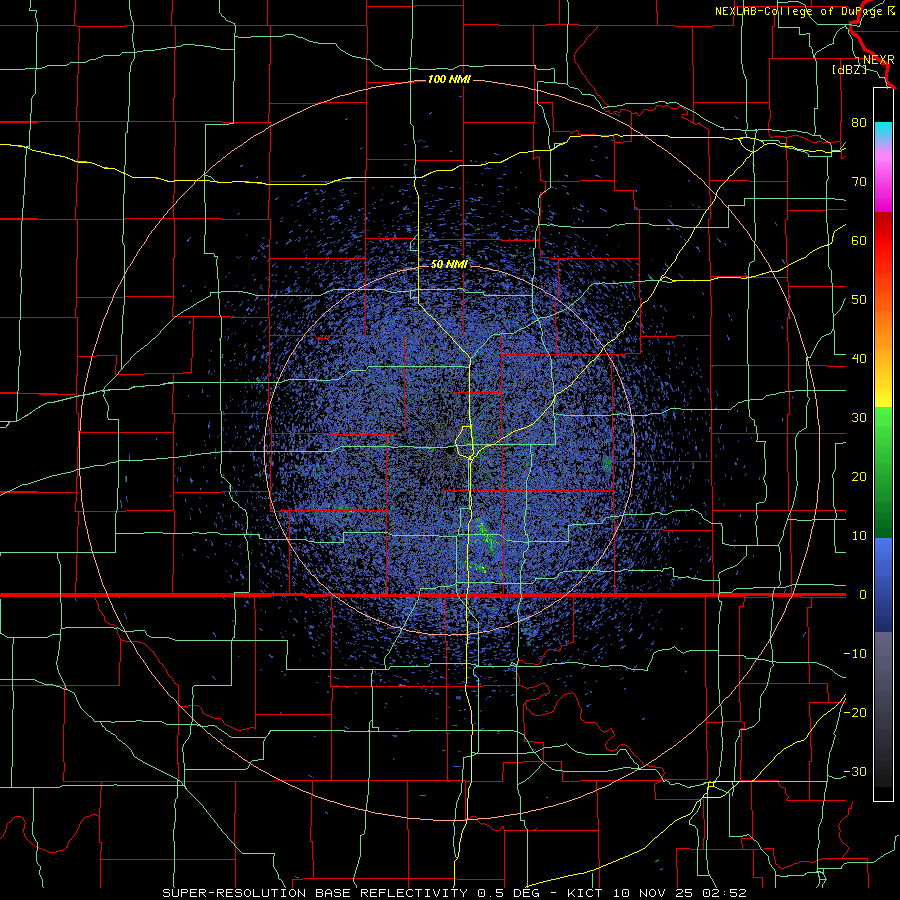The image size is (900, 900).
Task: Click the Super-Resolution Base Reflectivity caption
Action: [455, 893]
